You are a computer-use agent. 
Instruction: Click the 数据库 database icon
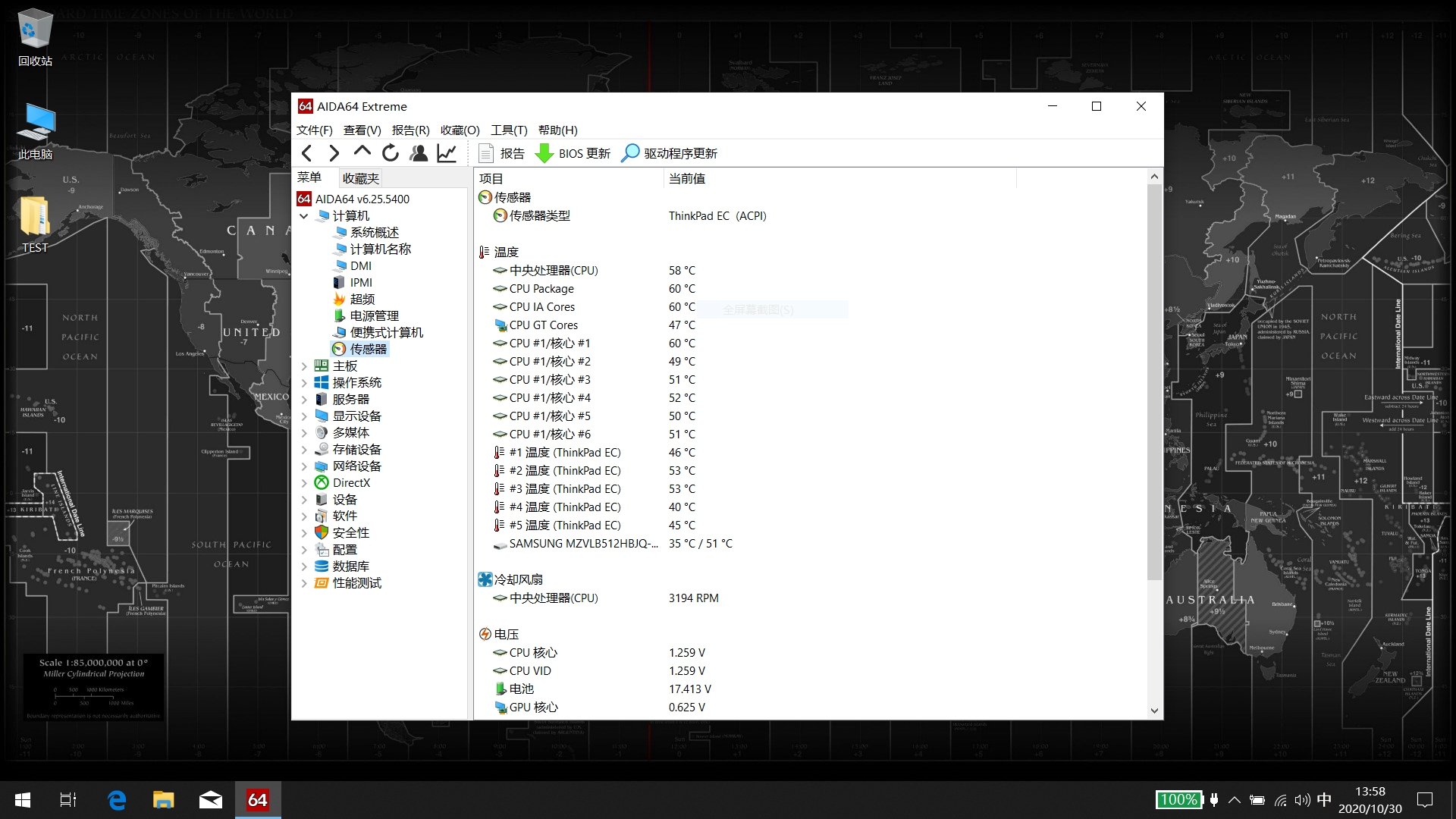pos(322,566)
